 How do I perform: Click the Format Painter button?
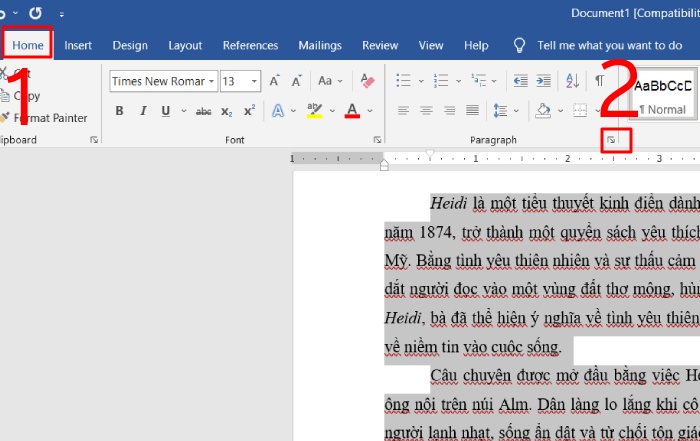(48, 118)
